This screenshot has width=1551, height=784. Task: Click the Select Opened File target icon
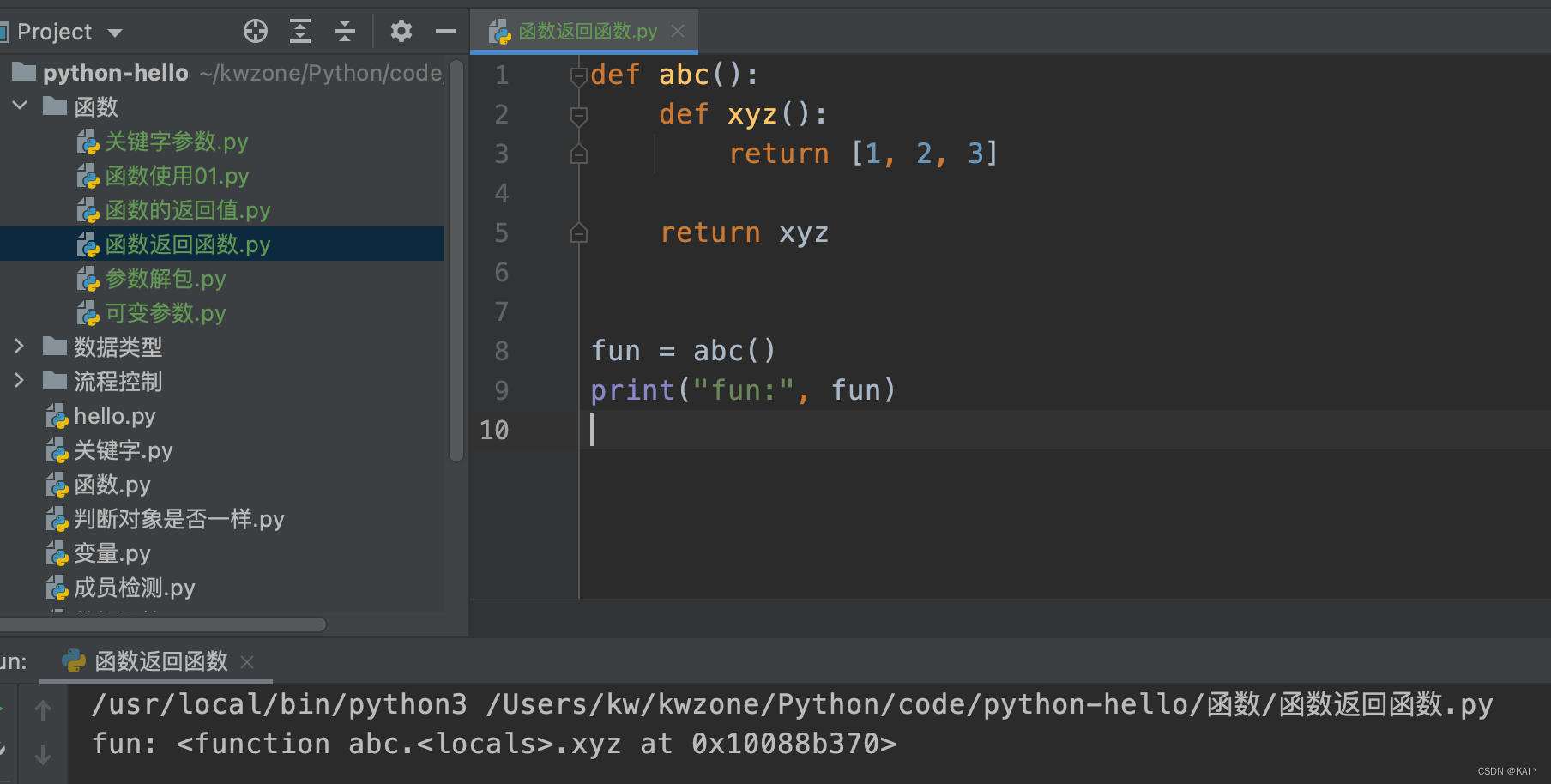tap(256, 32)
